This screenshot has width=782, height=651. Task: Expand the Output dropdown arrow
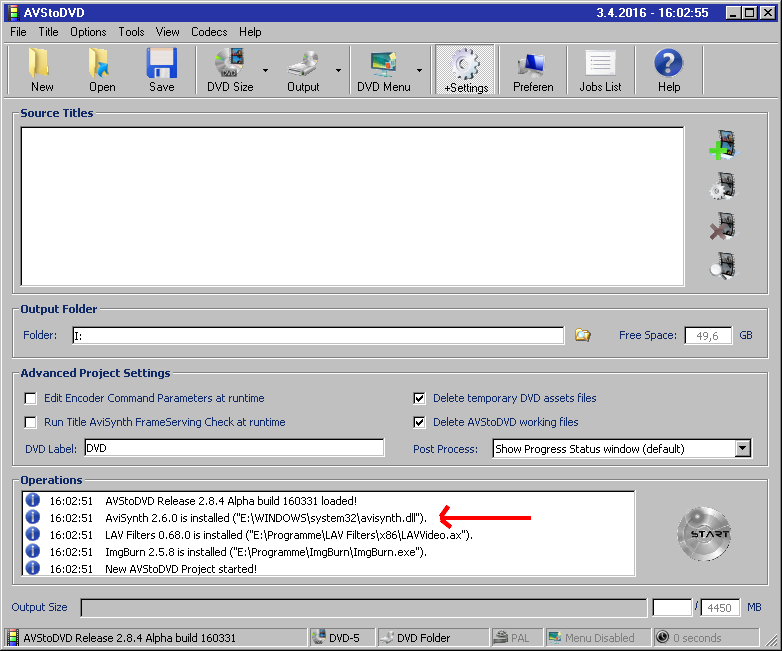pos(339,70)
